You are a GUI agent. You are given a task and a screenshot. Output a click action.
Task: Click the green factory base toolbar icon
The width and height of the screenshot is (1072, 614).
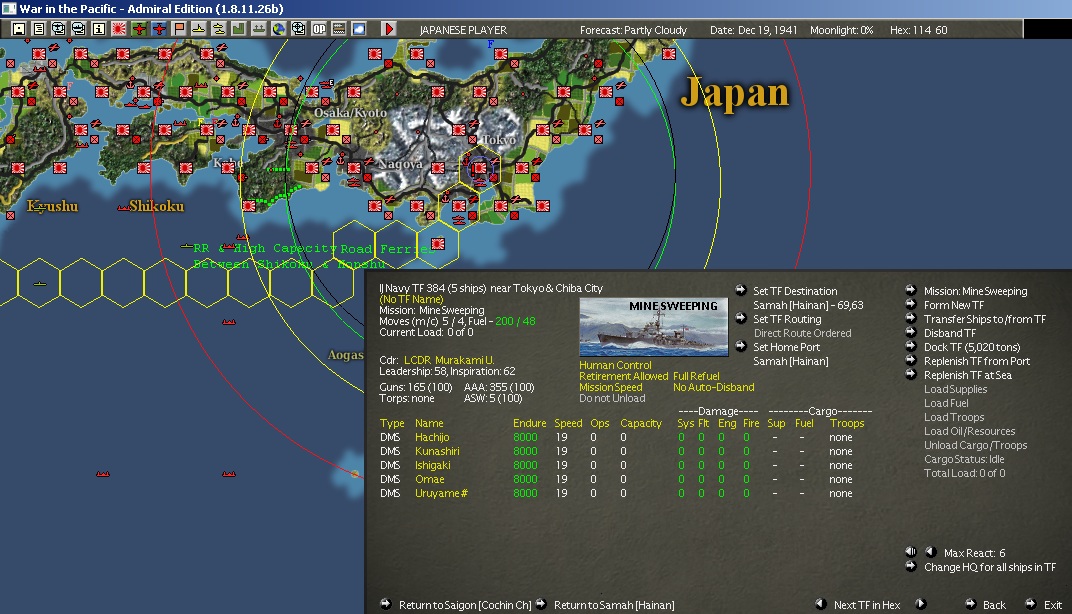pos(239,29)
